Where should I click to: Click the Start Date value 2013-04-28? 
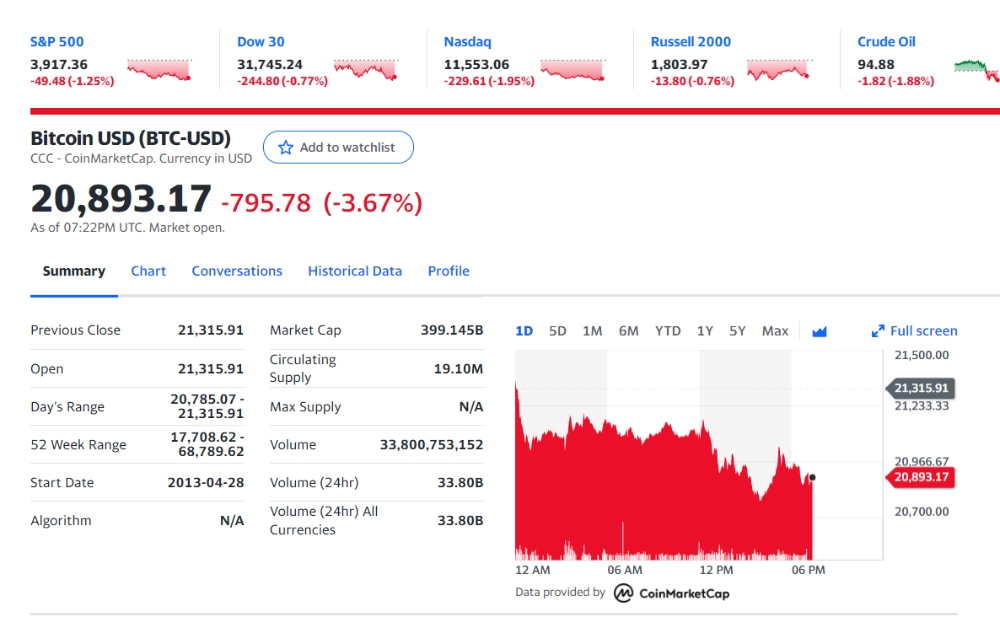pos(206,483)
